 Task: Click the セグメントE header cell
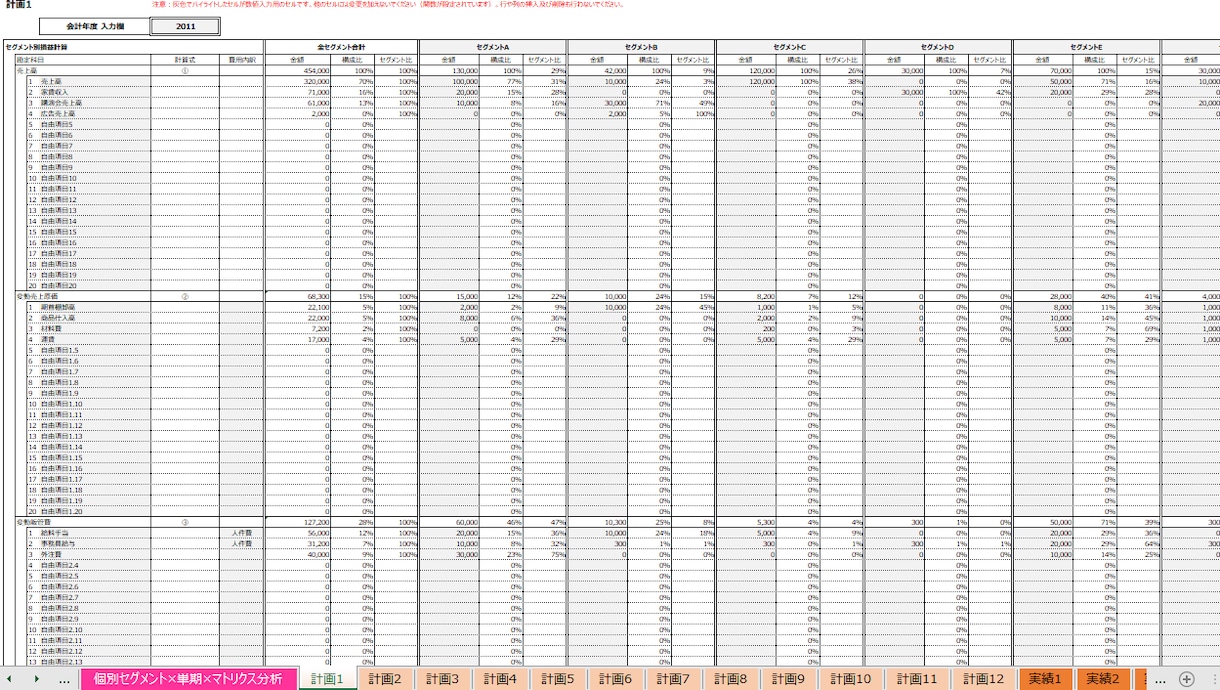1087,47
